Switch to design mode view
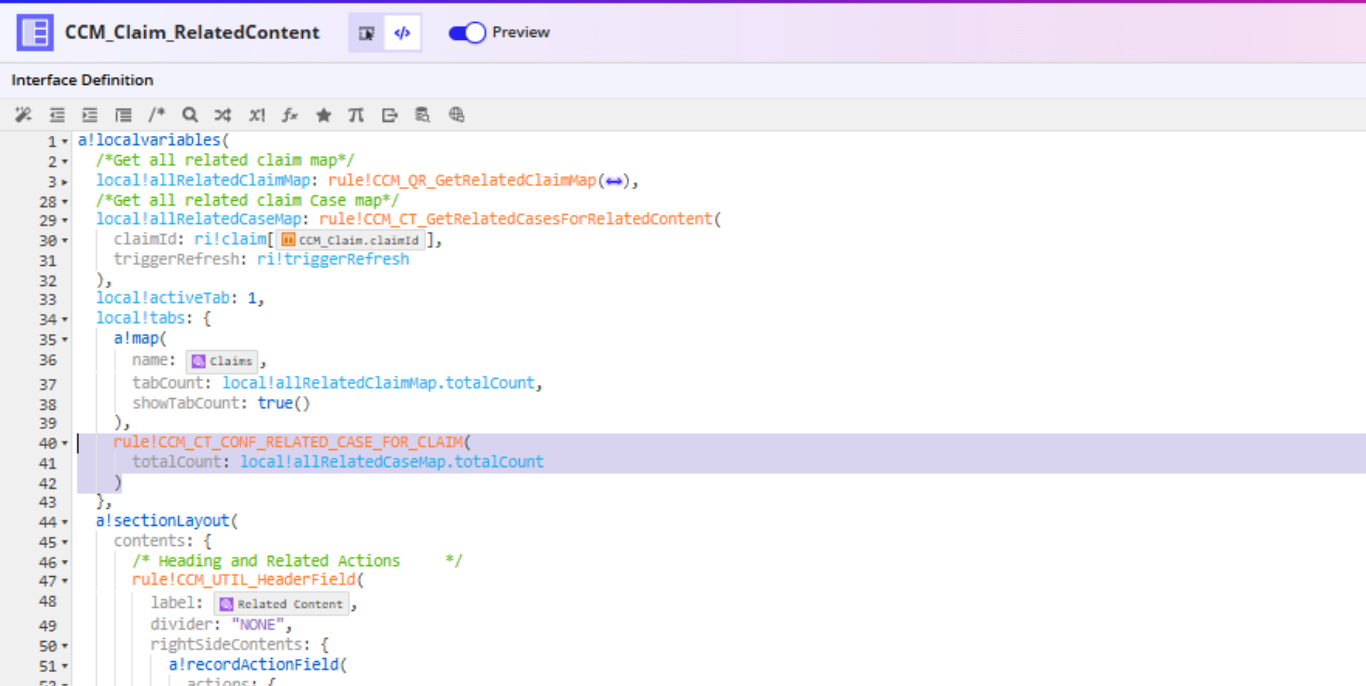 [x=367, y=33]
